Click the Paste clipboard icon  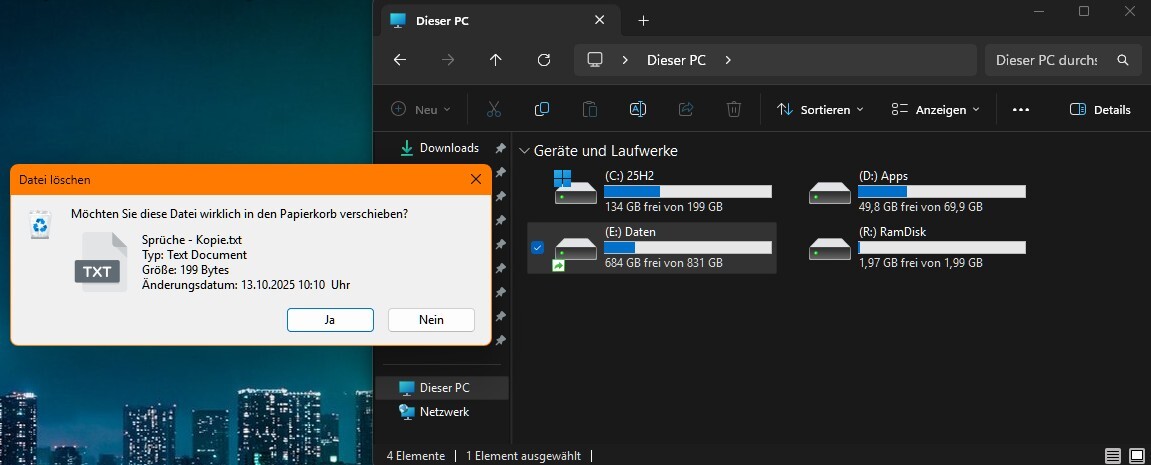tap(590, 109)
